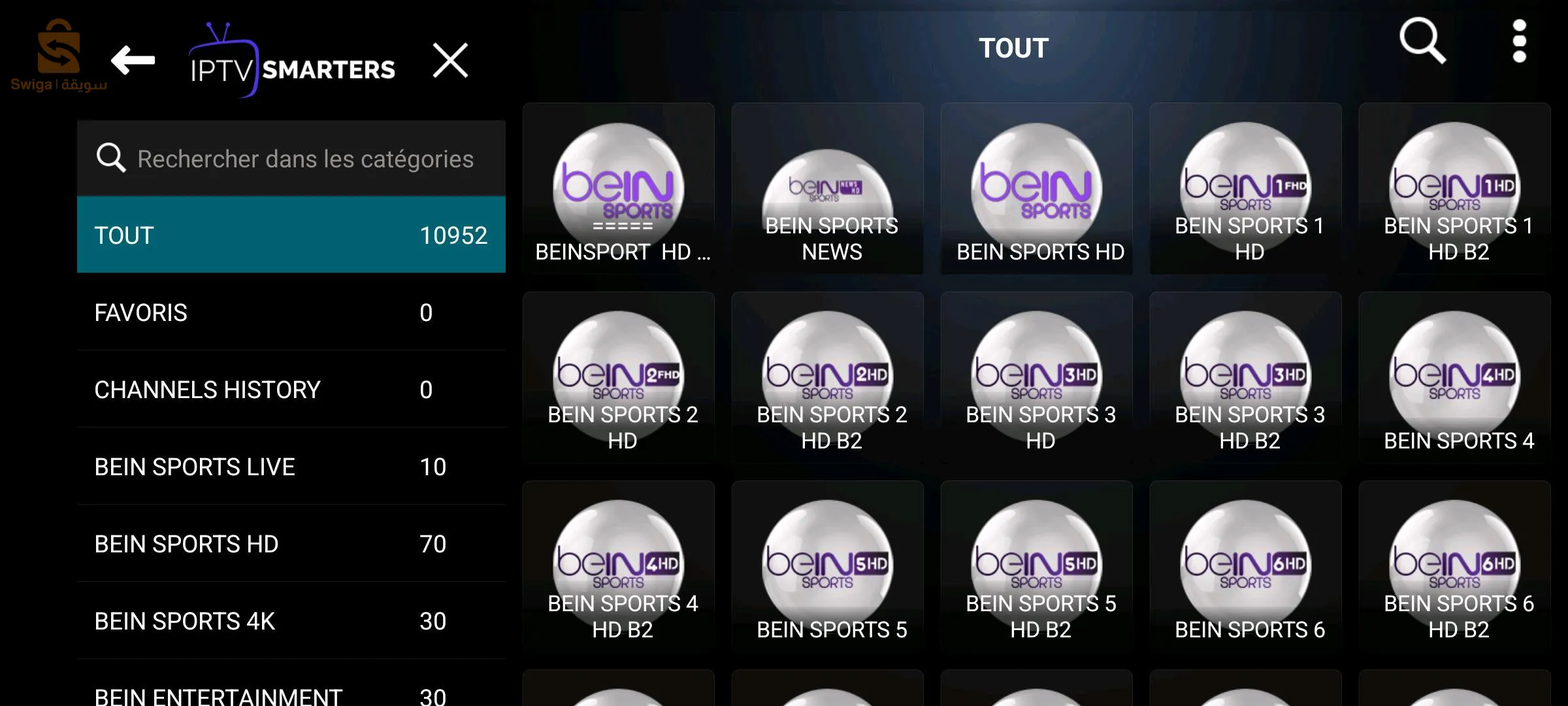1568x706 pixels.
Task: Select BEIN SPORTS 4K category
Action: 291,620
